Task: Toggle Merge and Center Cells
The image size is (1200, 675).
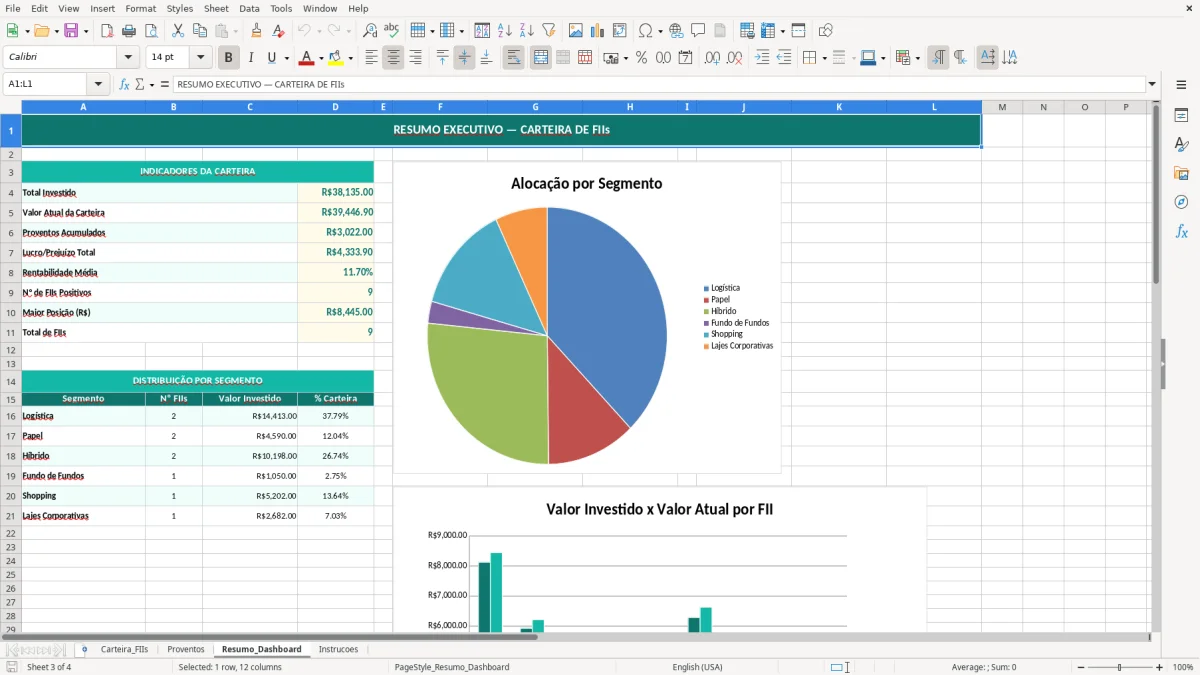Action: coord(540,58)
